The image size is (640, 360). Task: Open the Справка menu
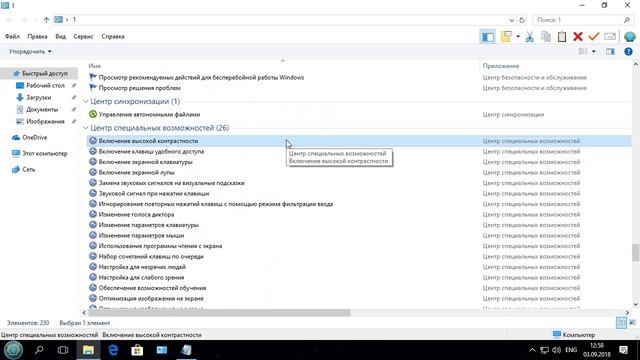[113, 36]
